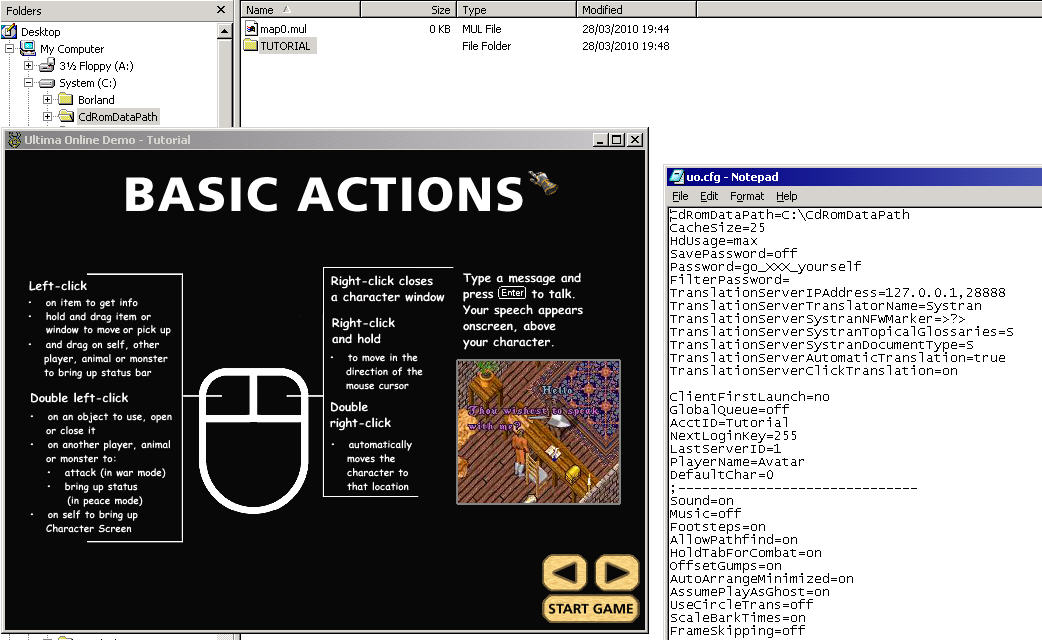
Task: Click the '28/03/2010 19:48' modified date cell
Action: pos(625,46)
